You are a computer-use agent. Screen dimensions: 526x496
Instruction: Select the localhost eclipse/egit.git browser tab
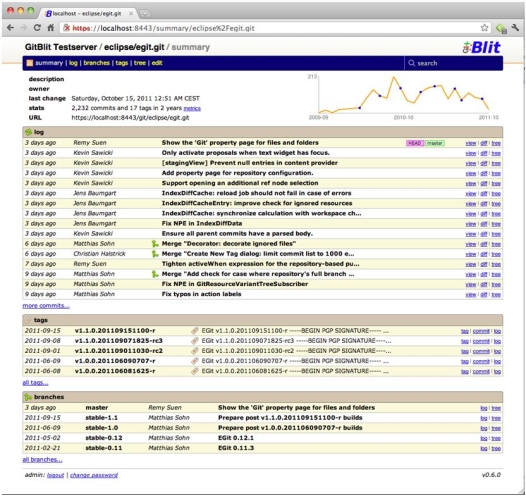(x=89, y=13)
